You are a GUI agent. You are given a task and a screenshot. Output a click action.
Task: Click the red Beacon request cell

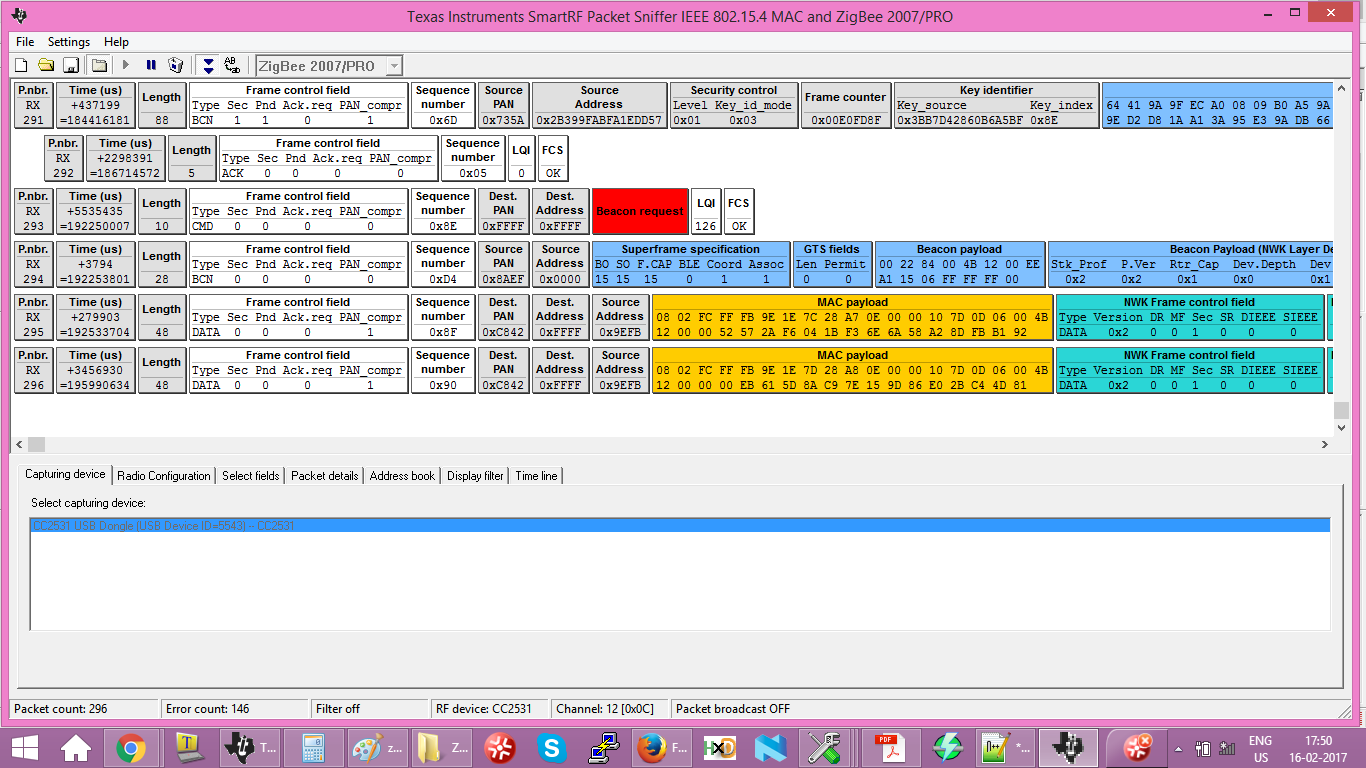tap(640, 212)
